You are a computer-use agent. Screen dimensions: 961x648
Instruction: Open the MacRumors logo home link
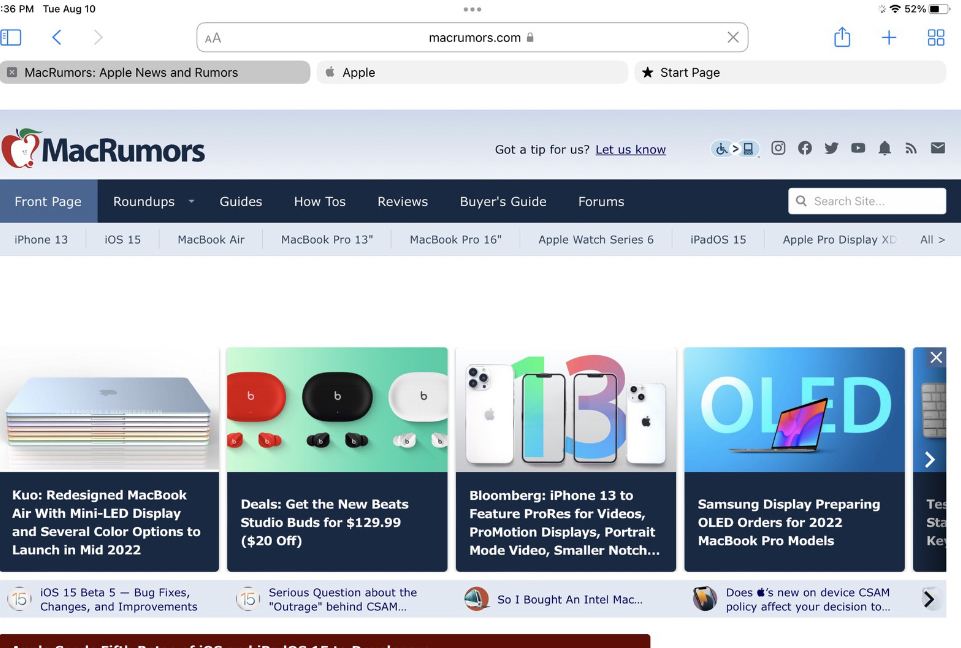(x=103, y=148)
